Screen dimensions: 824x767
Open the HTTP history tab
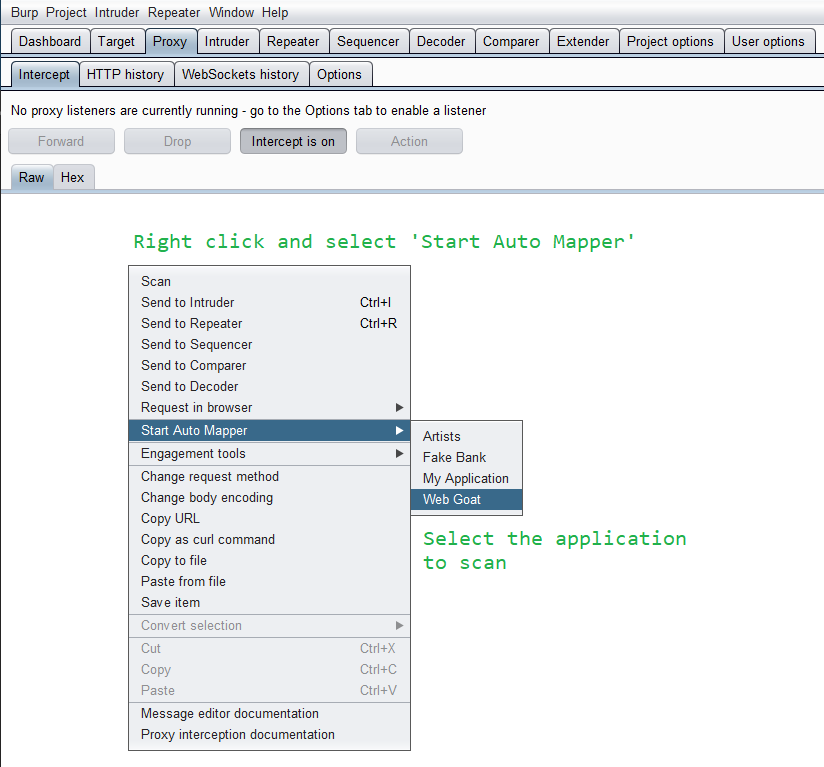(125, 74)
